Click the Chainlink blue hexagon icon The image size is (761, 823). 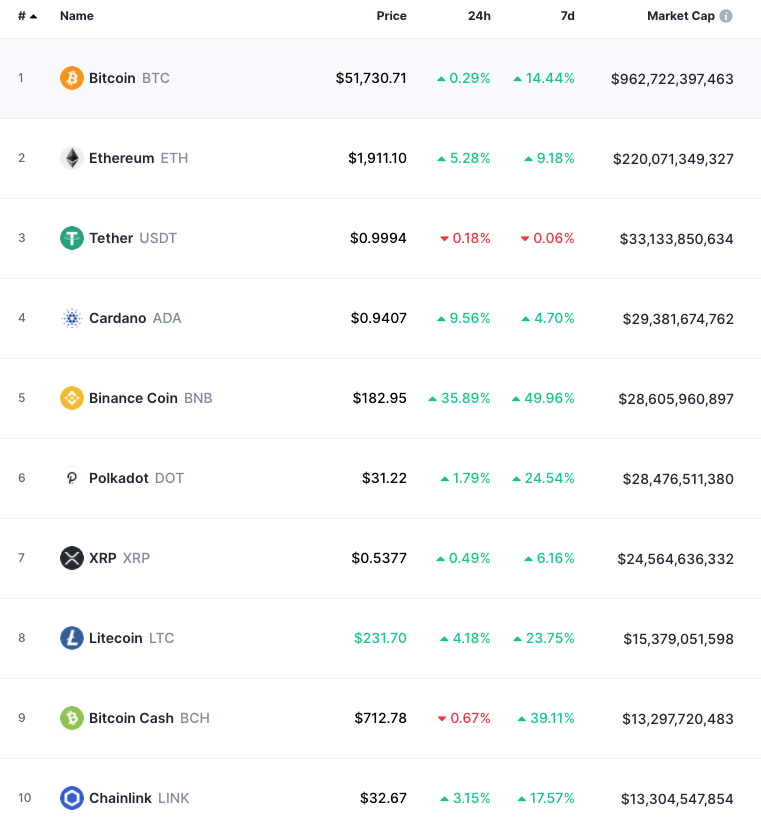pos(72,798)
